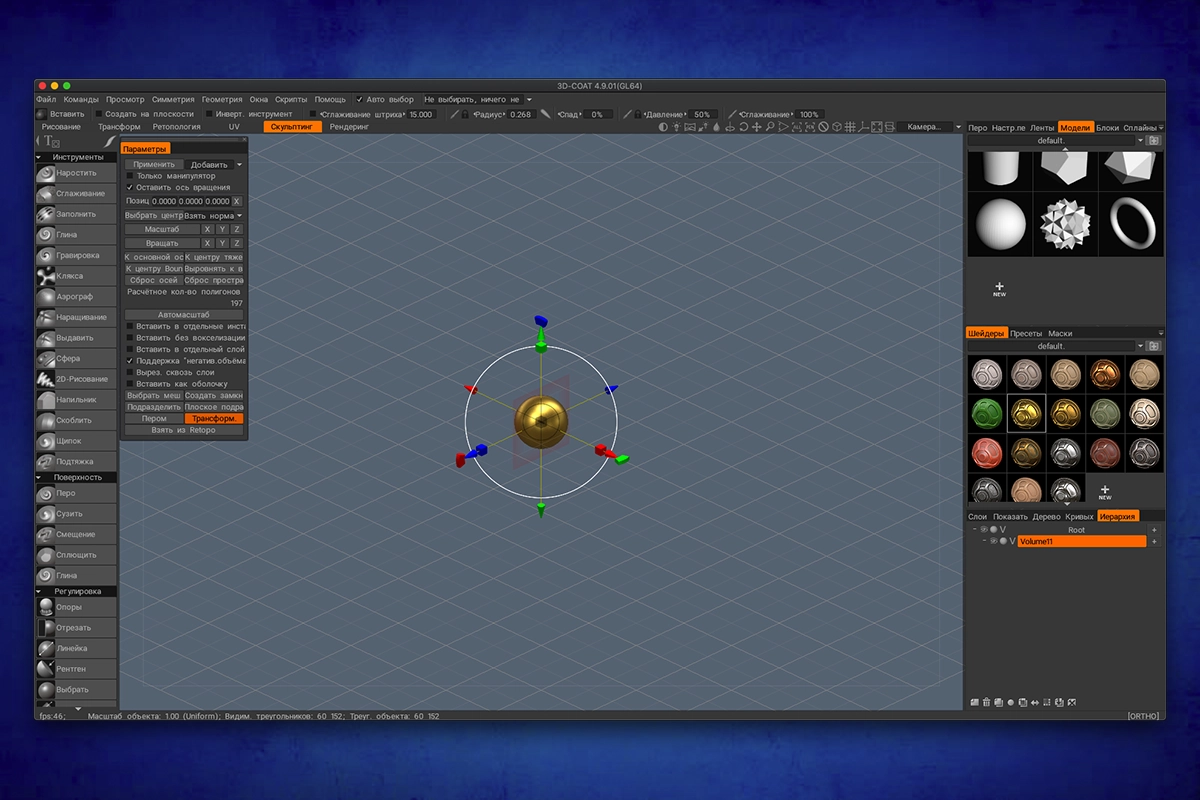Switch to the Ретопология tab
Image resolution: width=1200 pixels, height=800 pixels.
[x=176, y=127]
